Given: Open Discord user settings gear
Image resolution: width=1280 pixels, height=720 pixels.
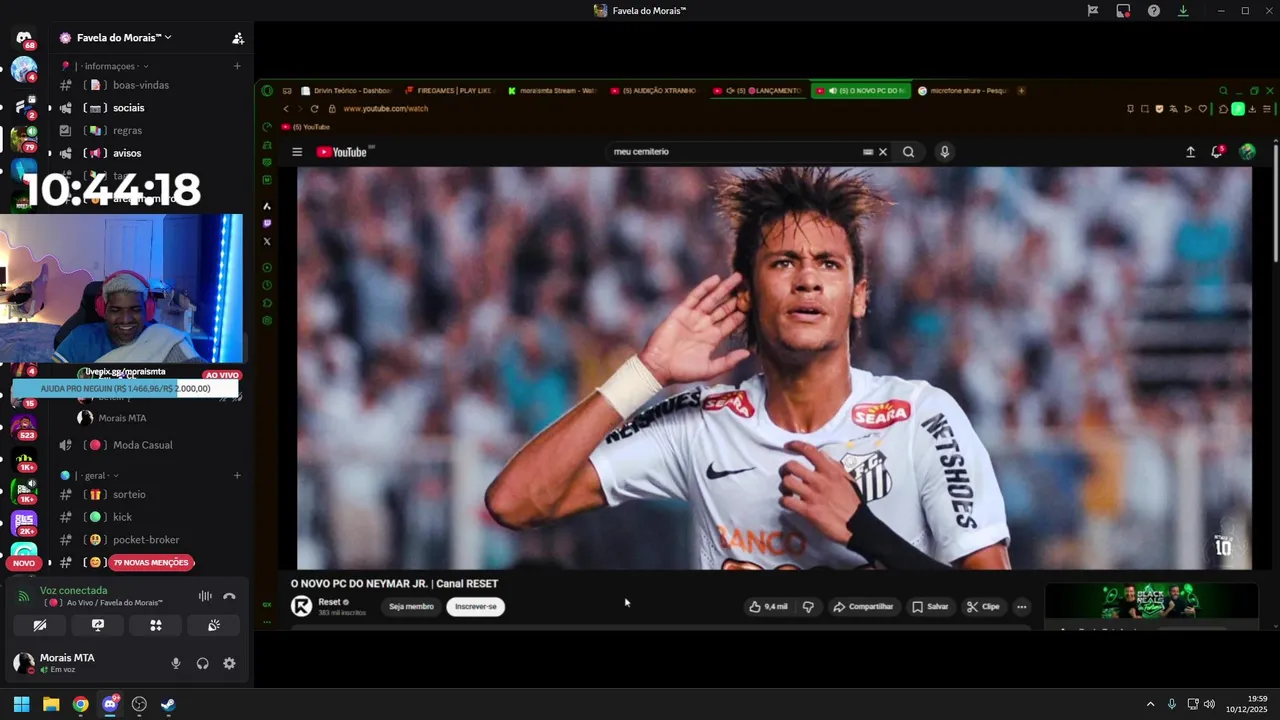Looking at the screenshot, I should (229, 663).
